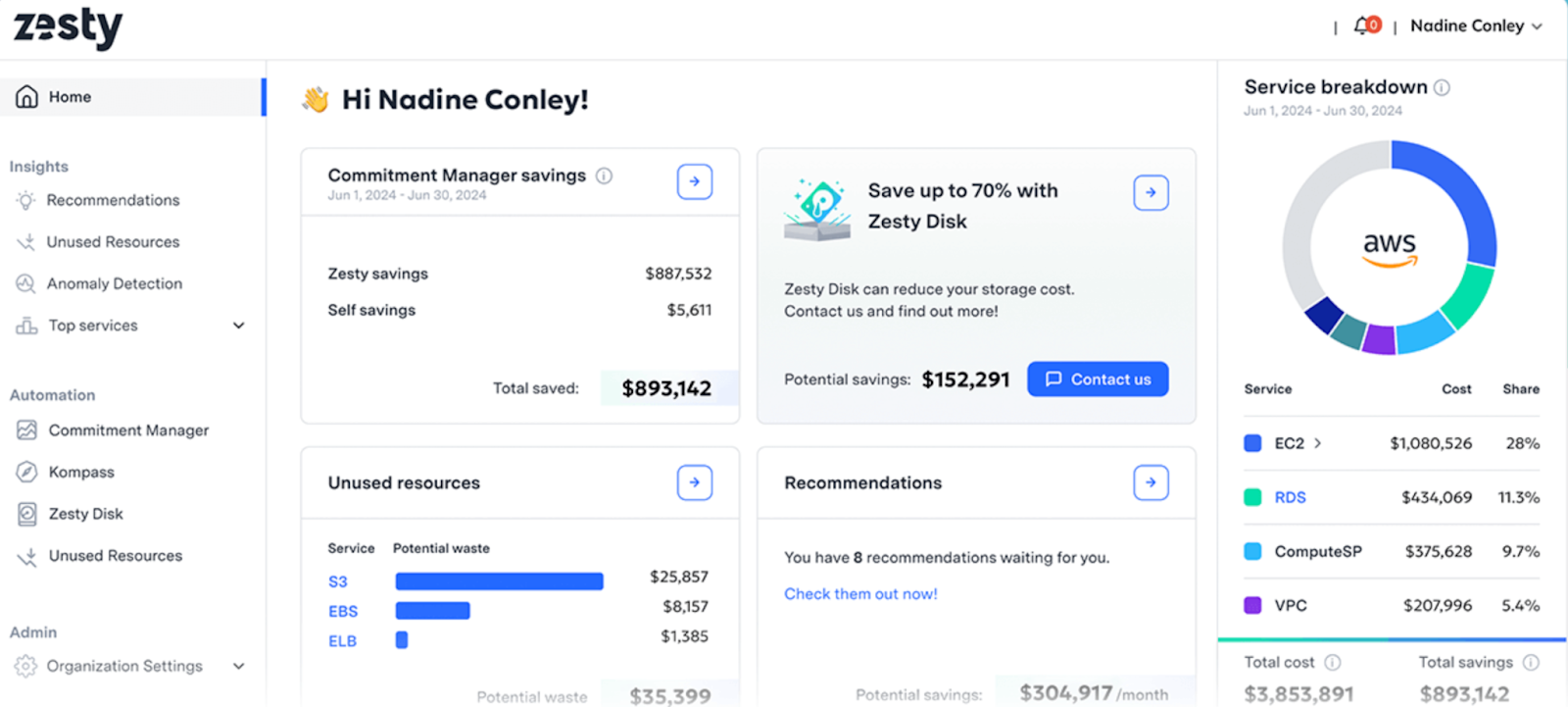Screen dimensions: 1568x707
Task: Click info icon beside Commitment Manager savings
Action: point(605,176)
